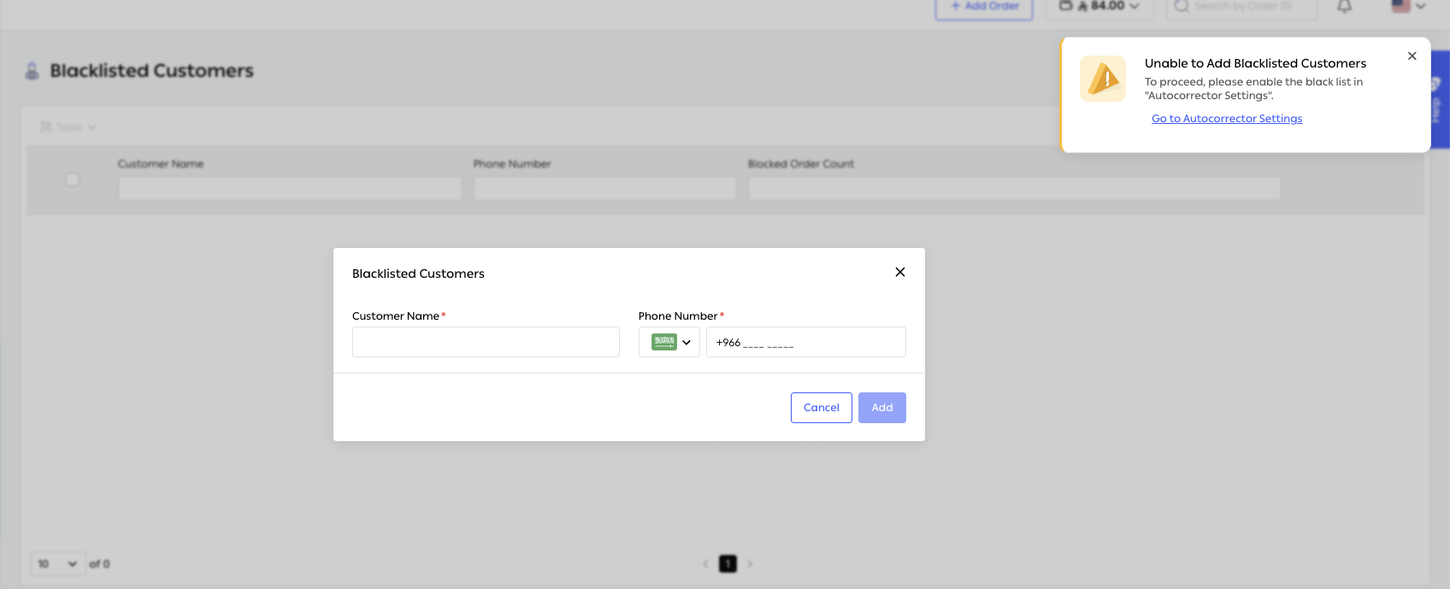The width and height of the screenshot is (1450, 589).
Task: Click the Phone Number column header text
Action: 512,164
